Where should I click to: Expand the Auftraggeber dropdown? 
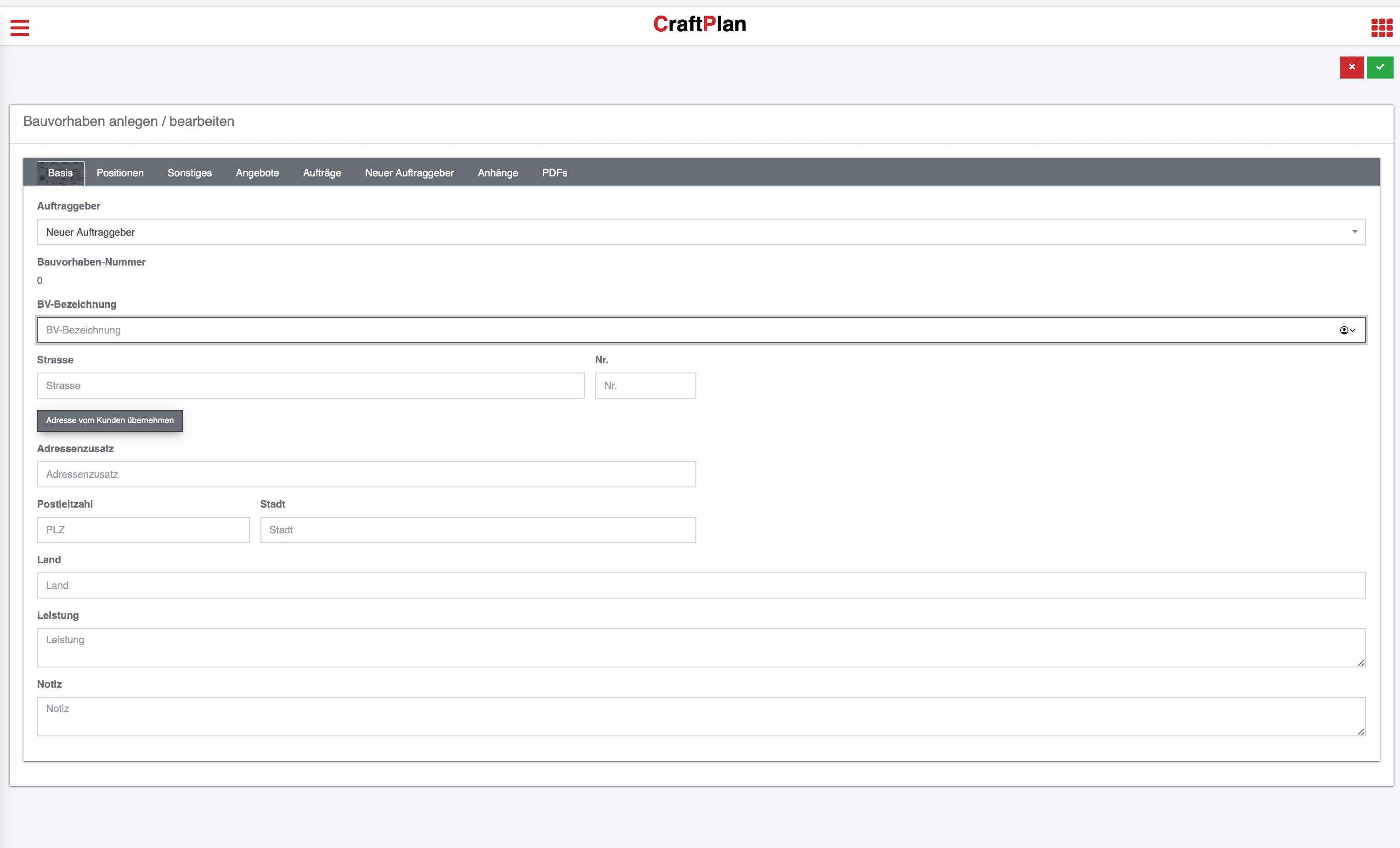(700, 232)
